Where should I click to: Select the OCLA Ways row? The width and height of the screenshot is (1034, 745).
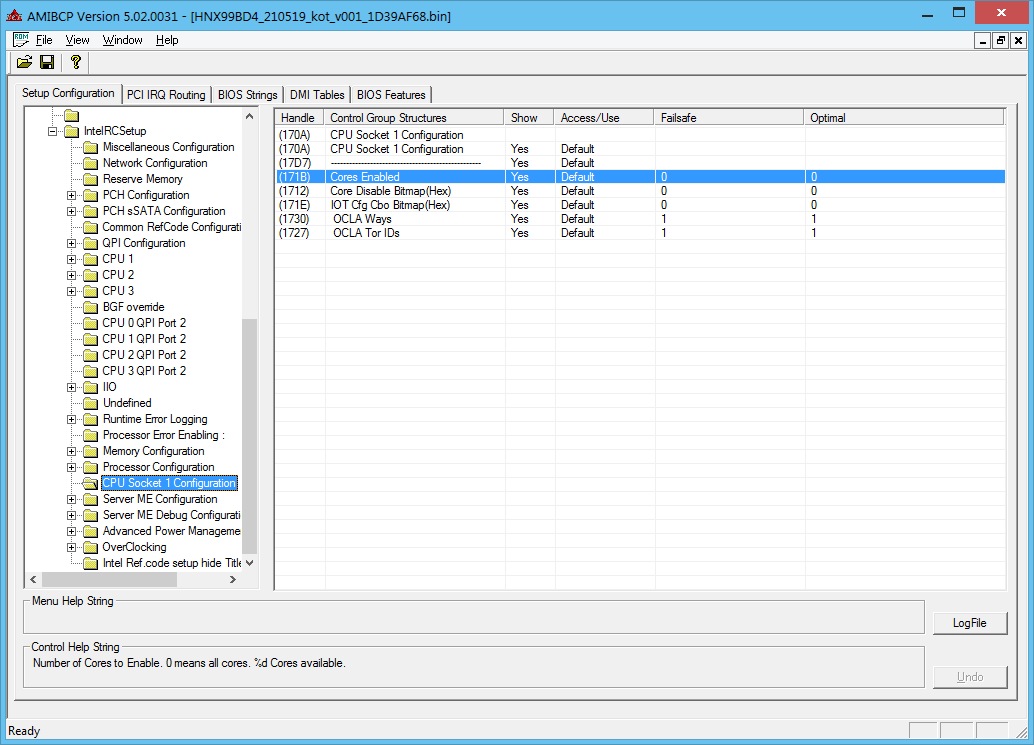coord(640,219)
